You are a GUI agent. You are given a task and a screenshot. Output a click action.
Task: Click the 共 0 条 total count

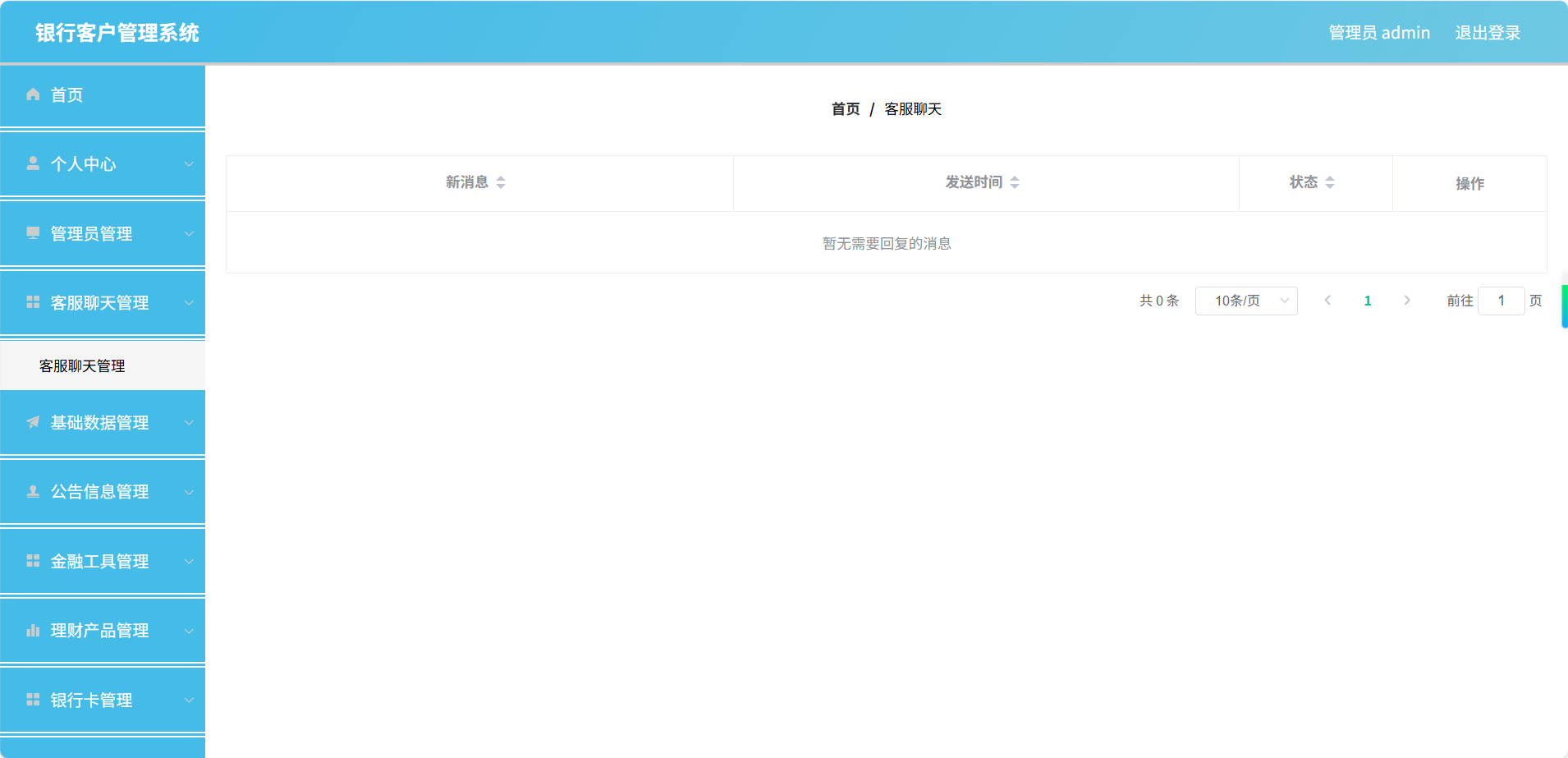click(x=1159, y=301)
